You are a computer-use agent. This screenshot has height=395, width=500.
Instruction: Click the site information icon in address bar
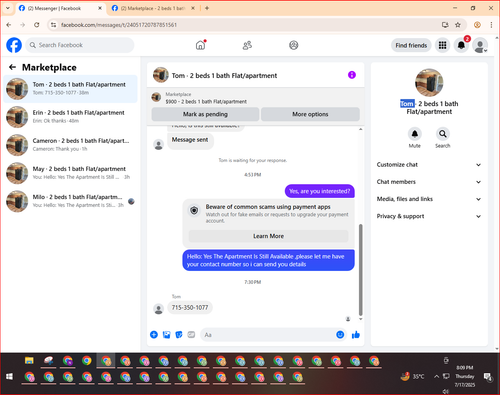[53, 25]
